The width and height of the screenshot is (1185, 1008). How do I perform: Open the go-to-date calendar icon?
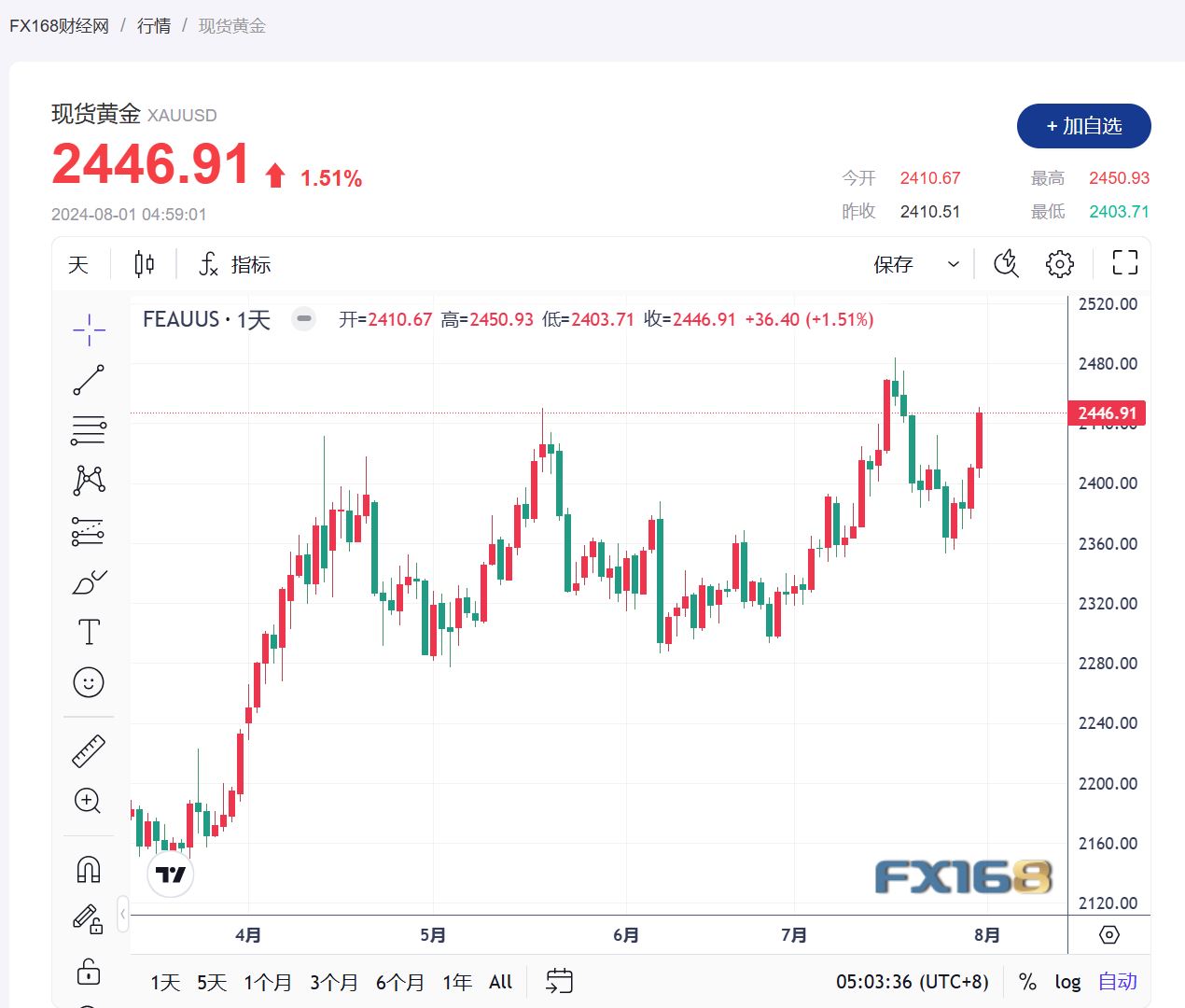tap(559, 981)
